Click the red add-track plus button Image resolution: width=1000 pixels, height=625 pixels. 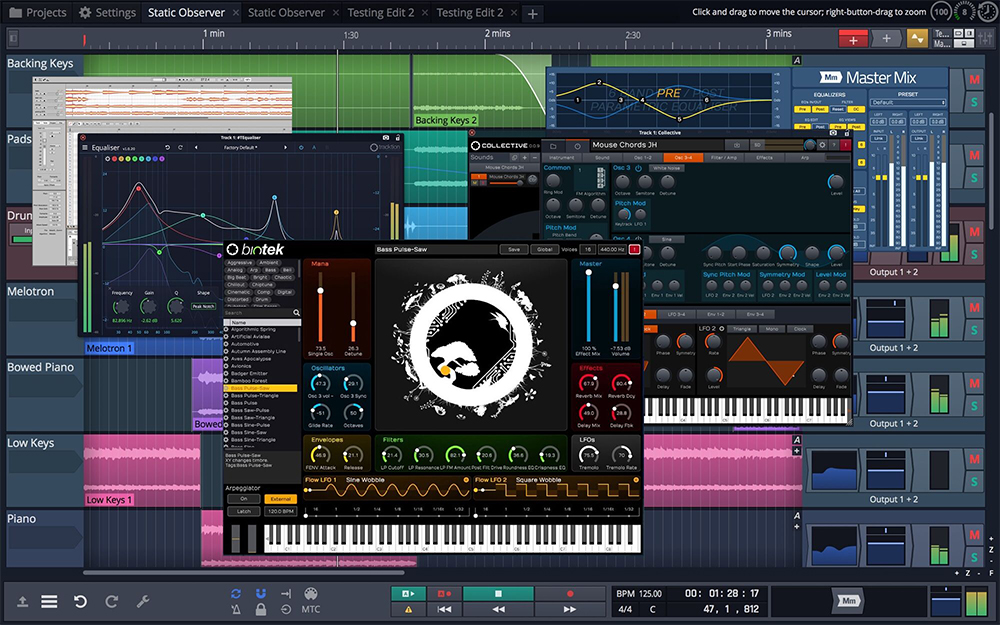(x=853, y=40)
